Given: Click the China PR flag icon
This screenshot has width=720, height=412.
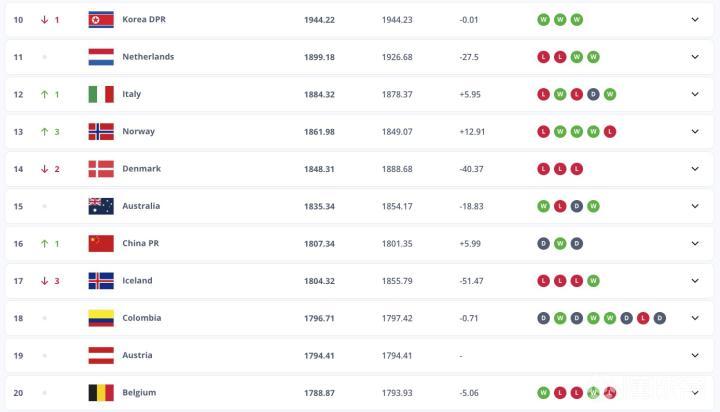Looking at the screenshot, I should 101,243.
